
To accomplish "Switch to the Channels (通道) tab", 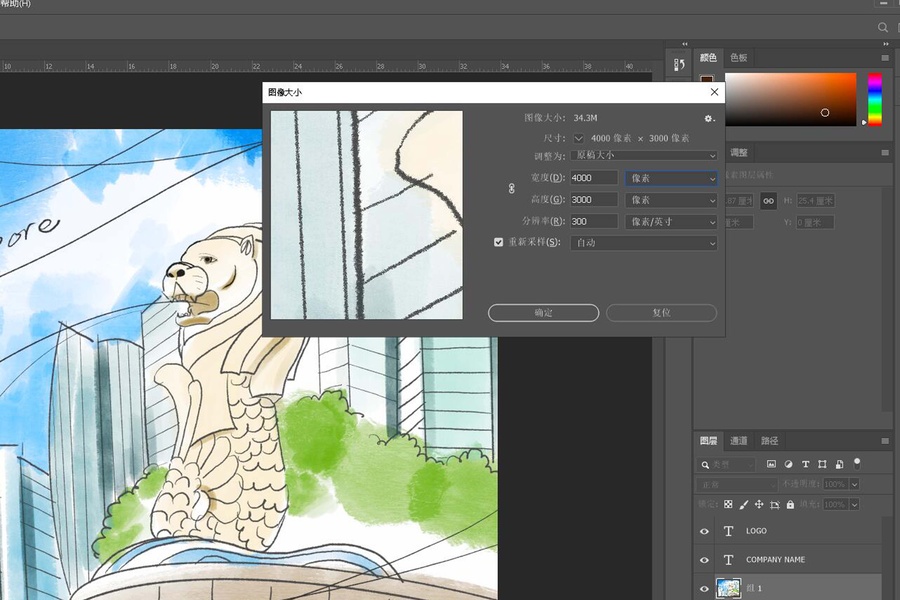I will (x=739, y=441).
